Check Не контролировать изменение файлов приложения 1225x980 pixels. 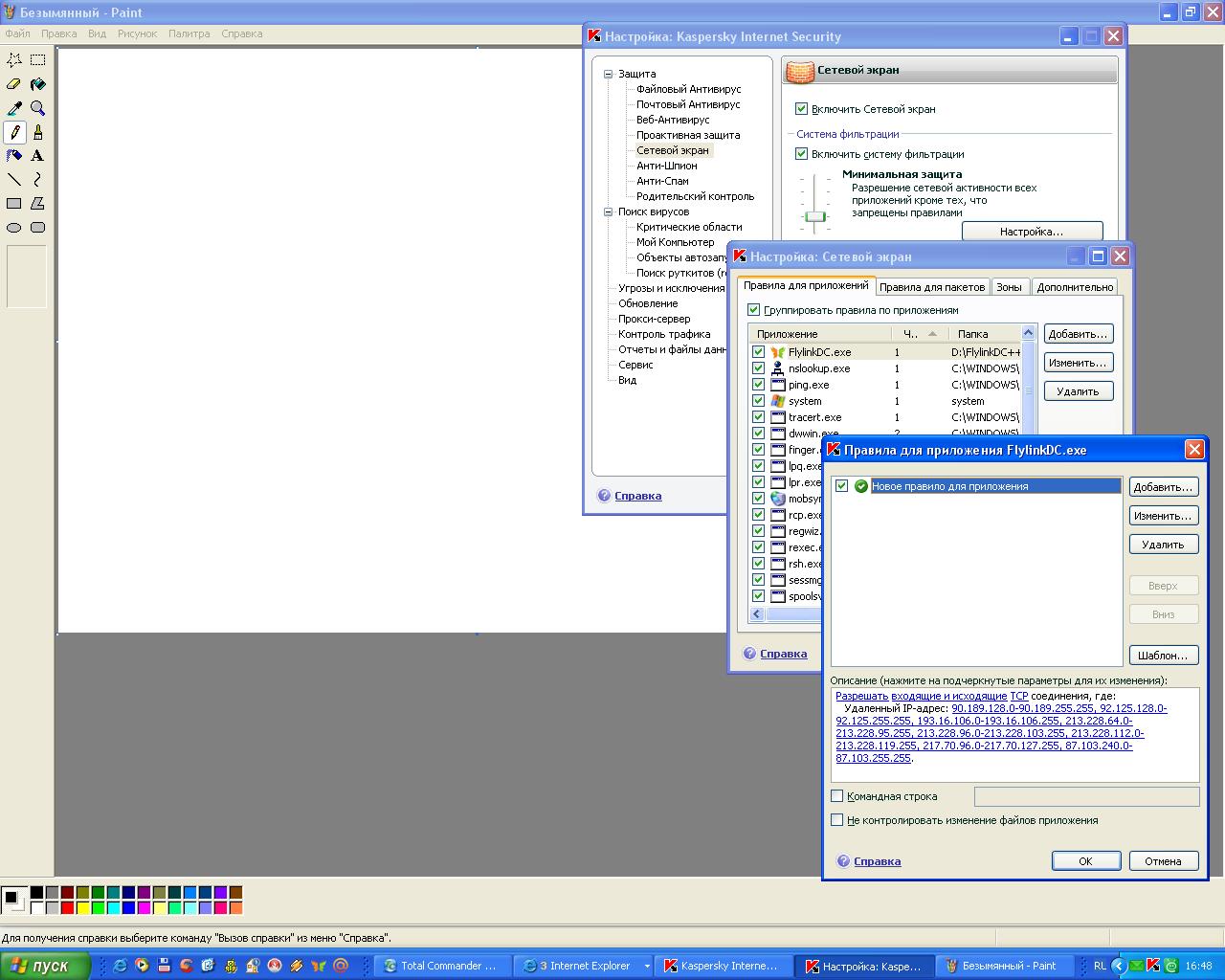837,820
